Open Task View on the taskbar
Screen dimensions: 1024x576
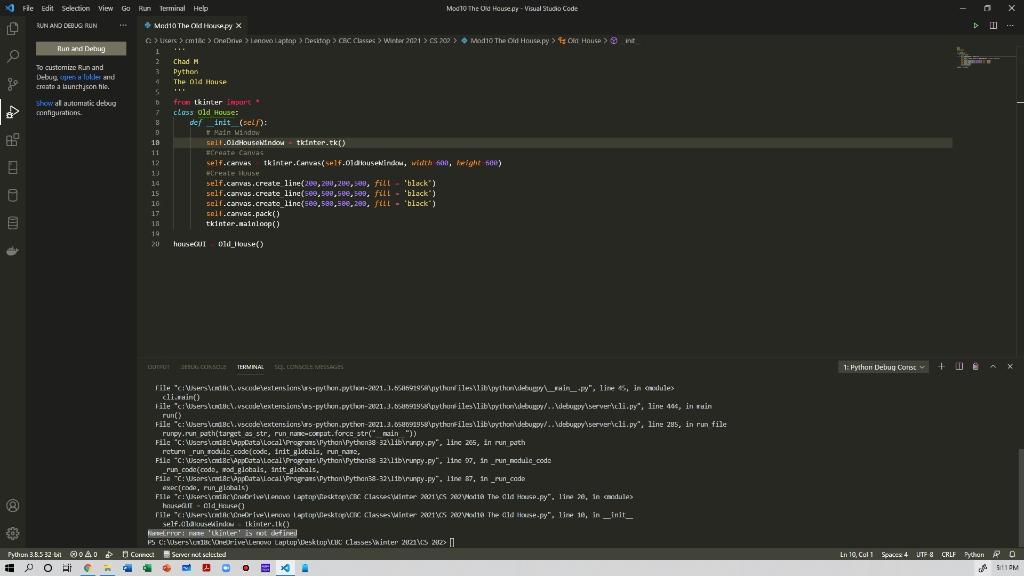tap(67, 568)
